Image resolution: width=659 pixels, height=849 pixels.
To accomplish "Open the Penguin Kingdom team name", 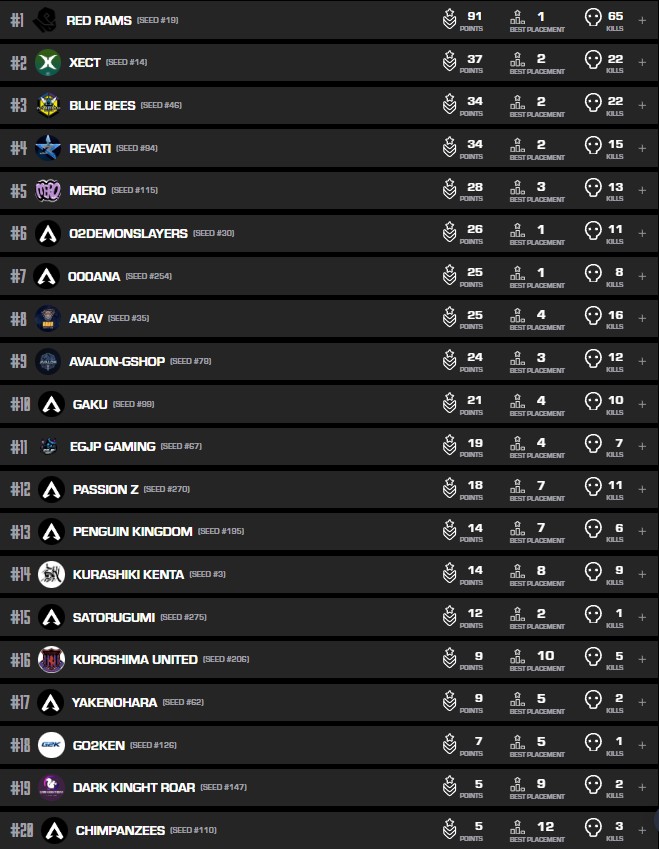I will (x=132, y=531).
